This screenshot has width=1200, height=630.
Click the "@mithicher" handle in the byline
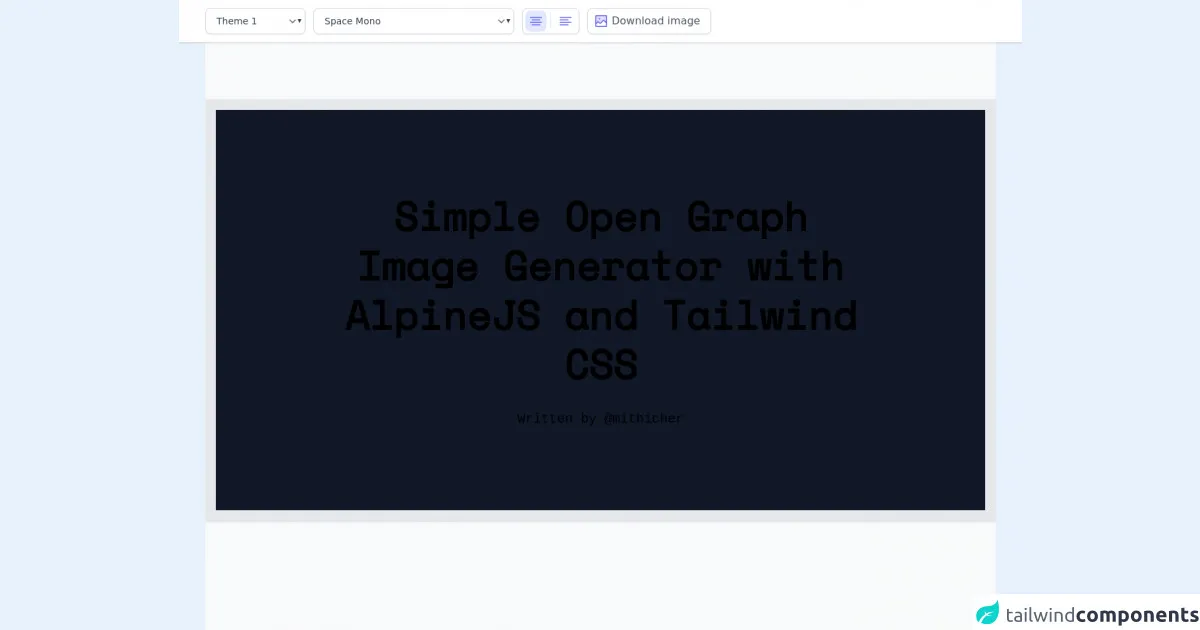click(643, 418)
